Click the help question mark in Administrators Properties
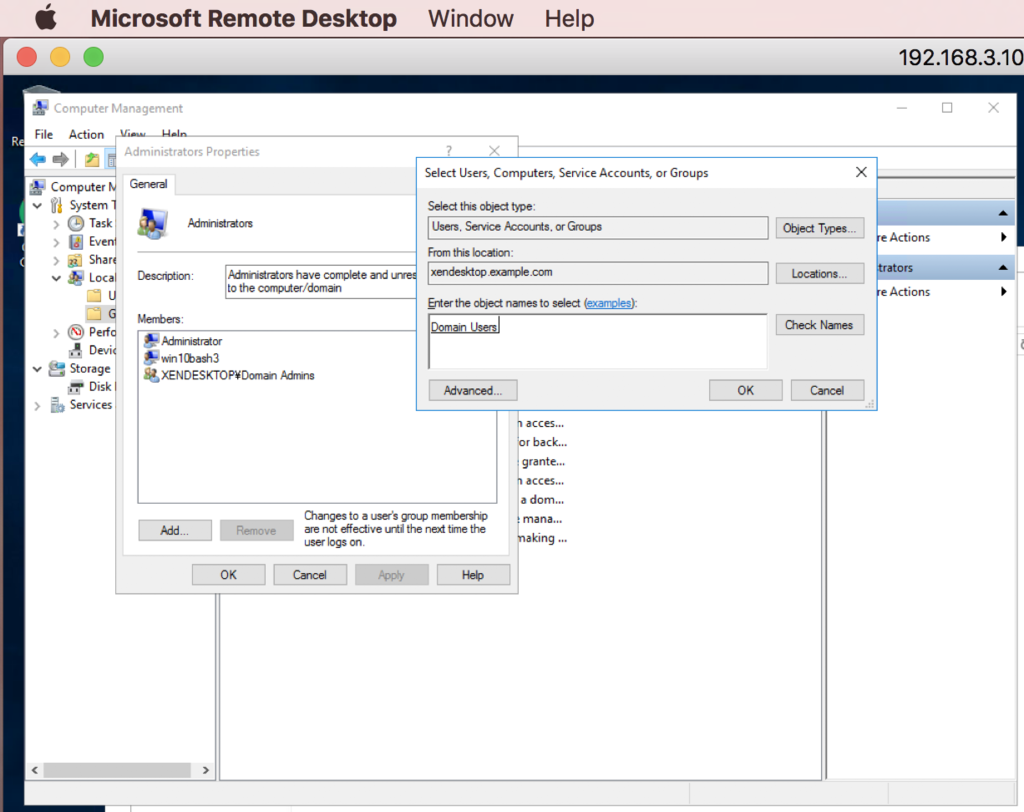The width and height of the screenshot is (1024, 812). [449, 151]
